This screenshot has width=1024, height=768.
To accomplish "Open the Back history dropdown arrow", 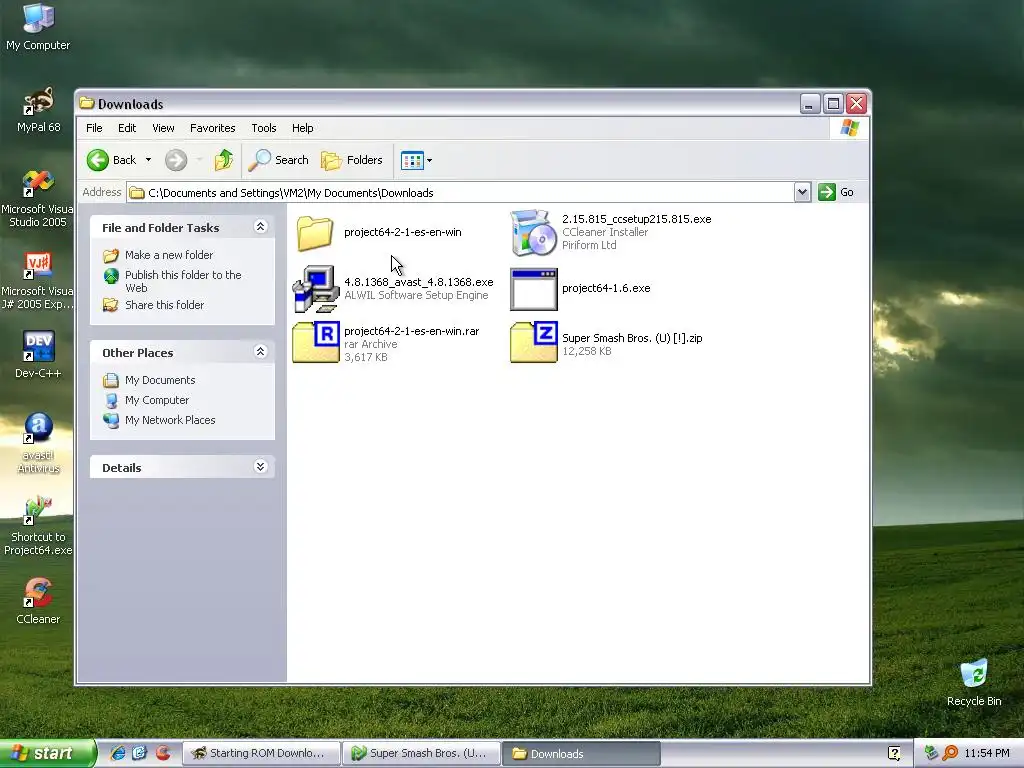I will [148, 160].
